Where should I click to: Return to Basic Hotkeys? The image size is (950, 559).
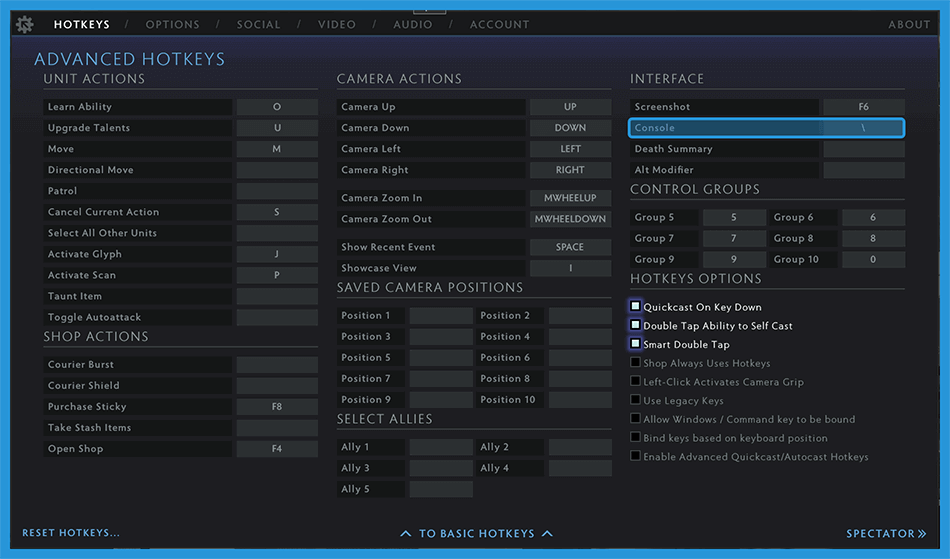[x=477, y=534]
